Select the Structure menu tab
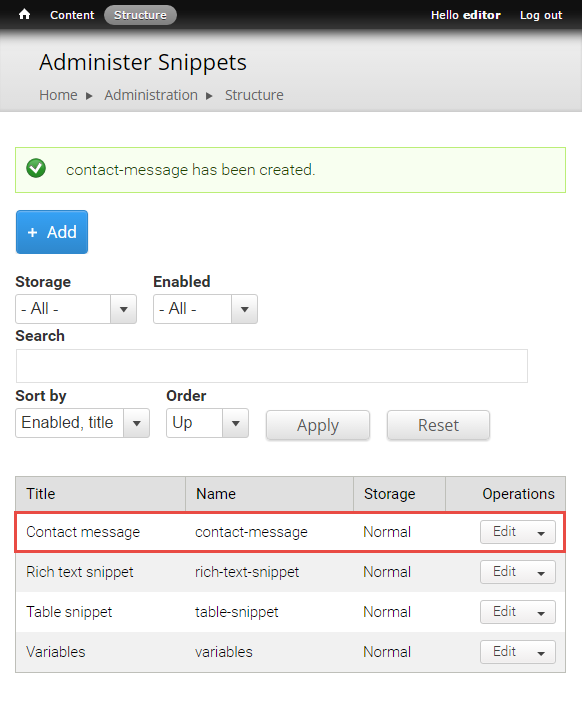Viewport: 582px width, 704px height. click(x=140, y=15)
